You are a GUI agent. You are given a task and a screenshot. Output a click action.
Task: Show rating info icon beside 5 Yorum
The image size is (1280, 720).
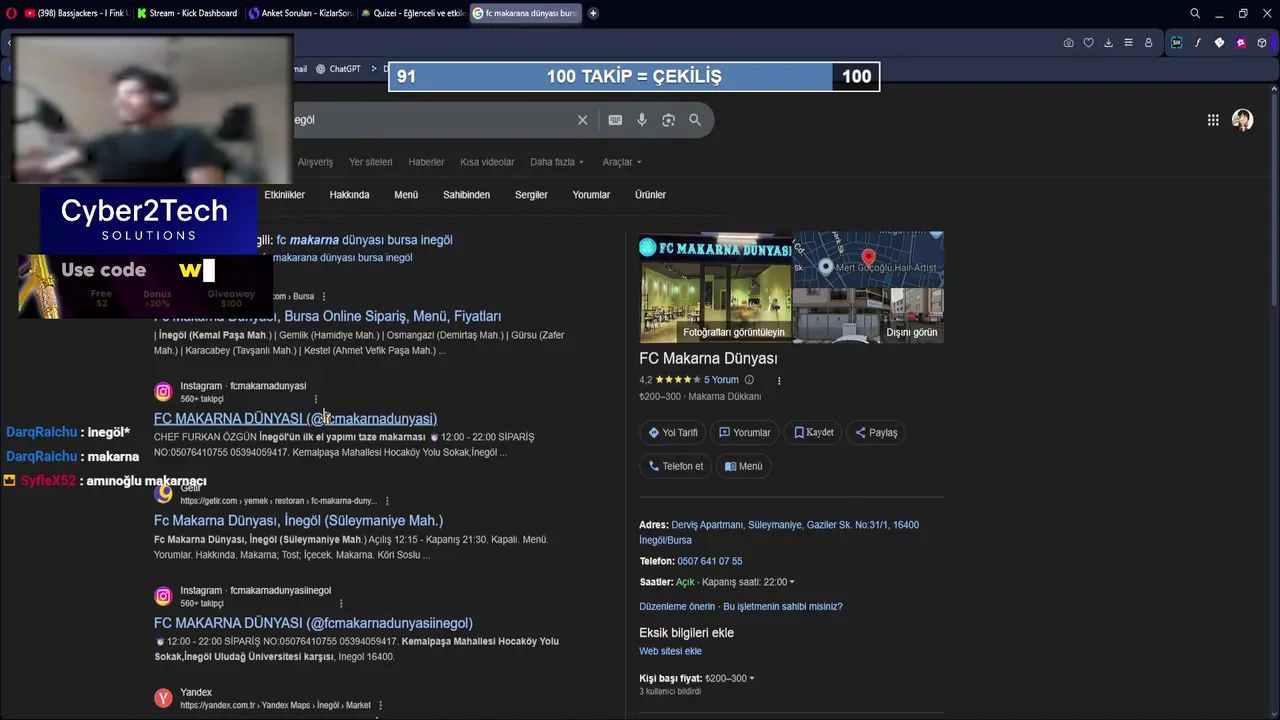[749, 380]
